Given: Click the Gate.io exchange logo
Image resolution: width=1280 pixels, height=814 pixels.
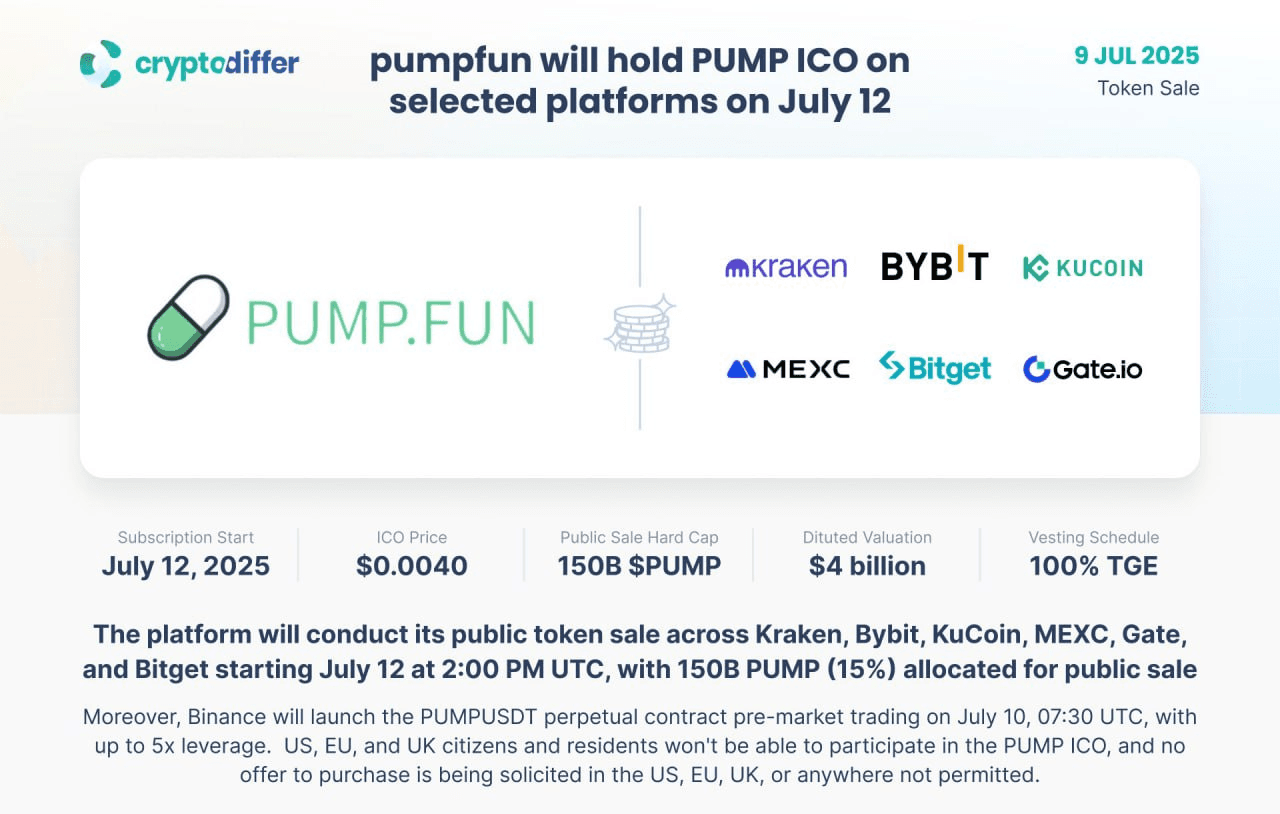Looking at the screenshot, I should pyautogui.click(x=1082, y=369).
